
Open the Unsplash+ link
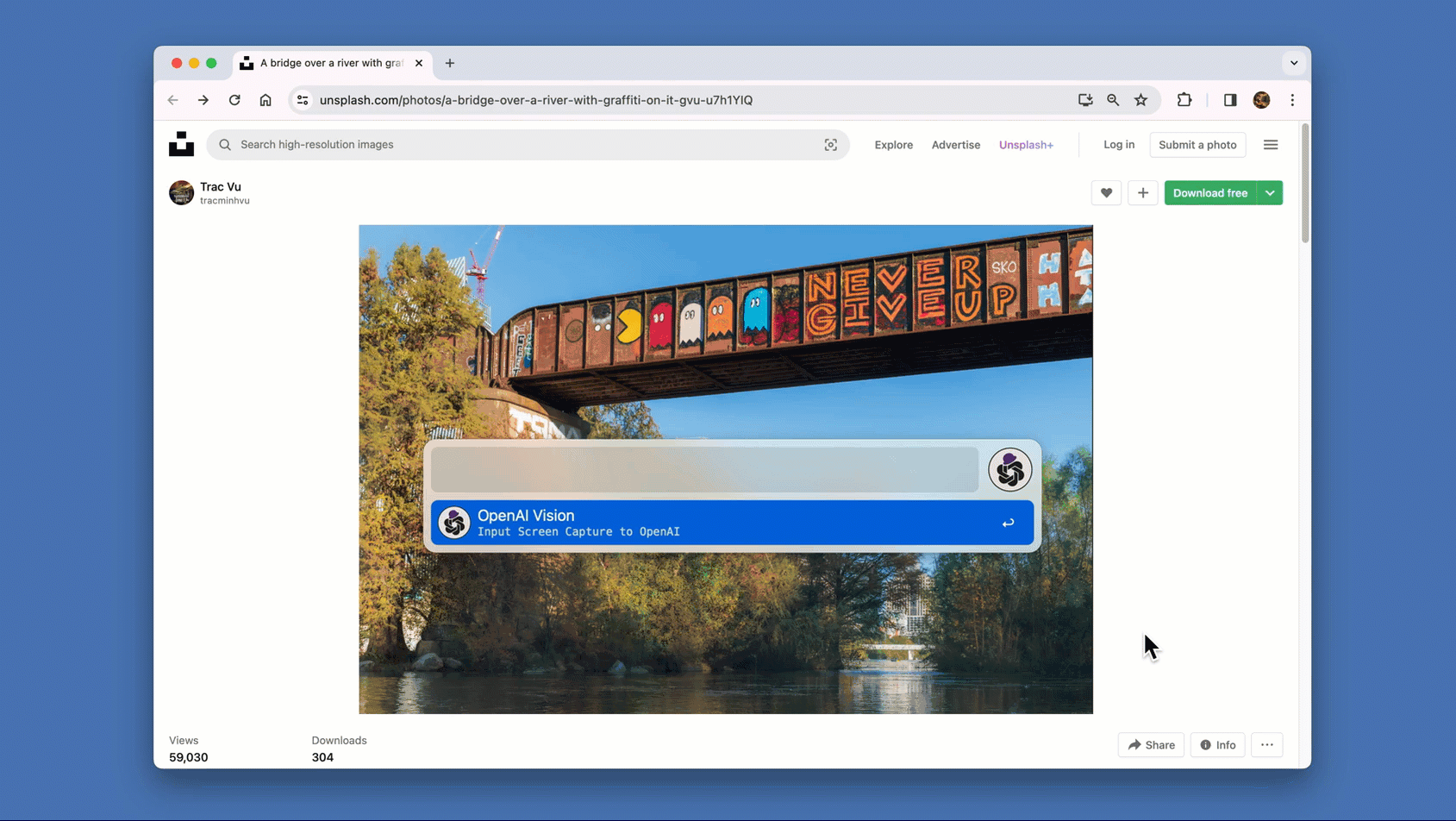1026,145
